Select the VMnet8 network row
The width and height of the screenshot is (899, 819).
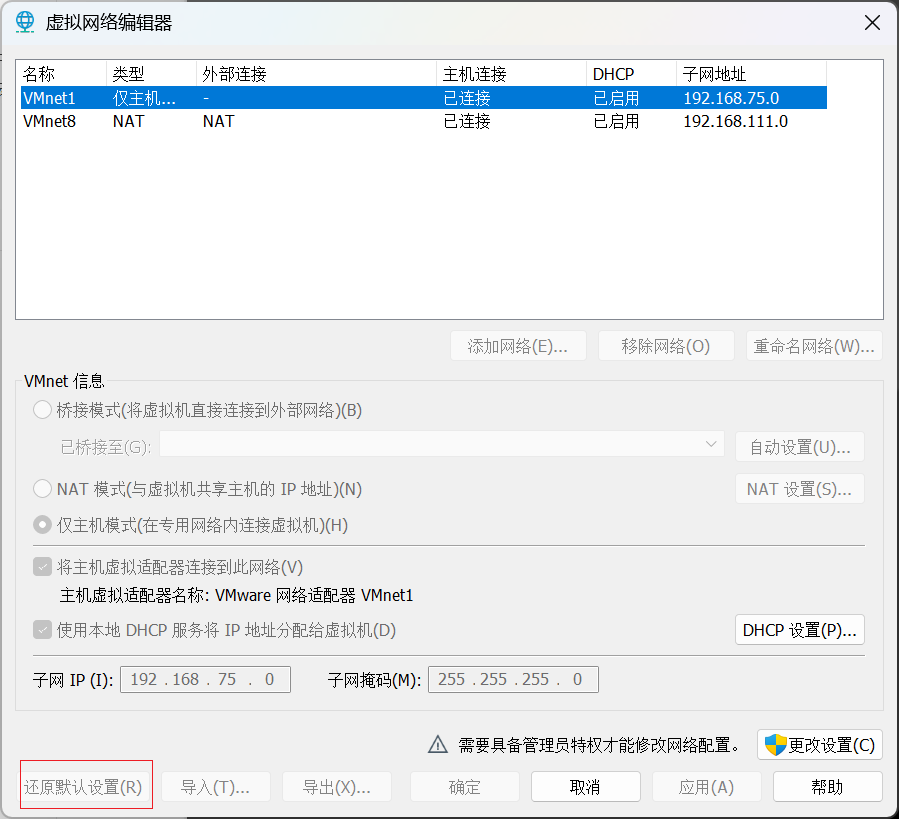coord(300,118)
